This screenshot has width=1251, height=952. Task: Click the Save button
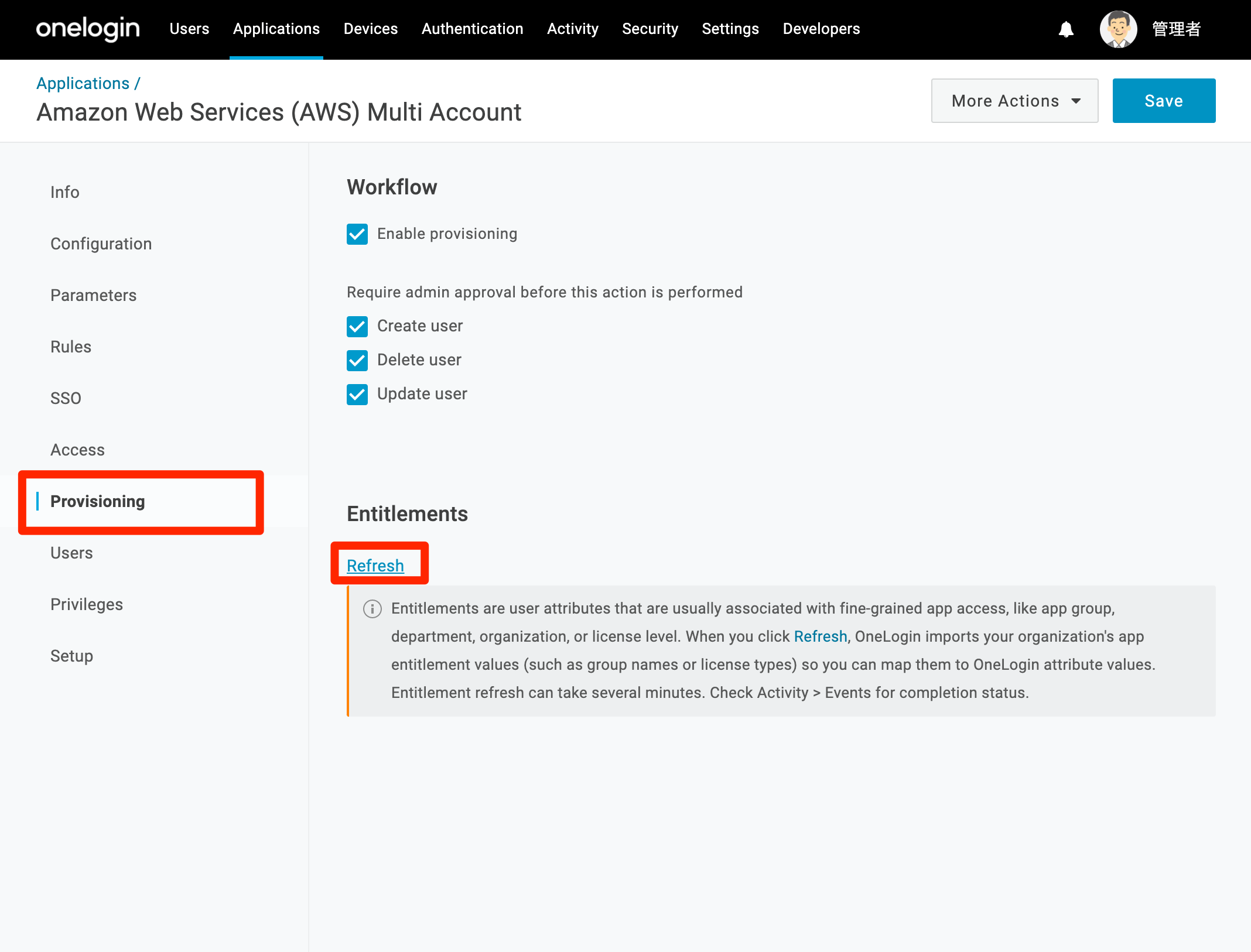coord(1164,101)
